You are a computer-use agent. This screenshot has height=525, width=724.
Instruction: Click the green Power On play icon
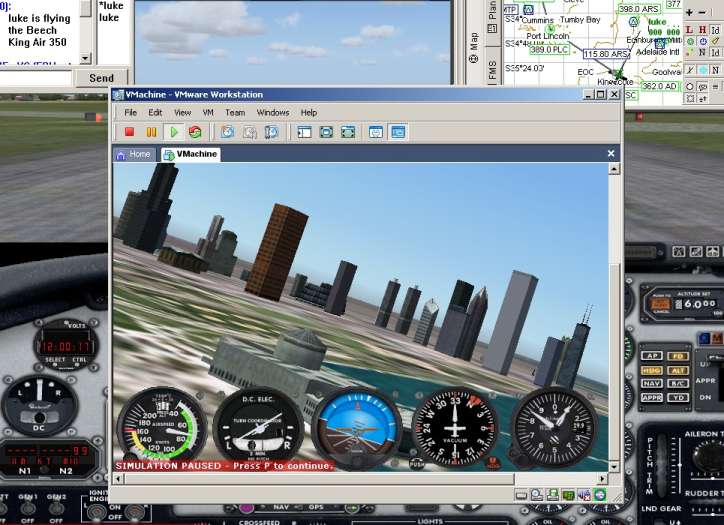point(174,132)
